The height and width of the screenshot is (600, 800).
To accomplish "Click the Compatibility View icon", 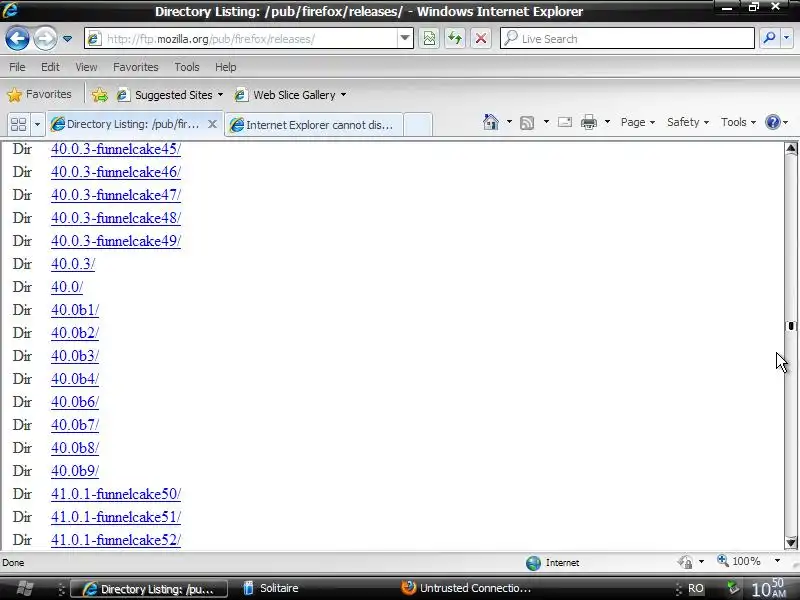I will pyautogui.click(x=429, y=39).
